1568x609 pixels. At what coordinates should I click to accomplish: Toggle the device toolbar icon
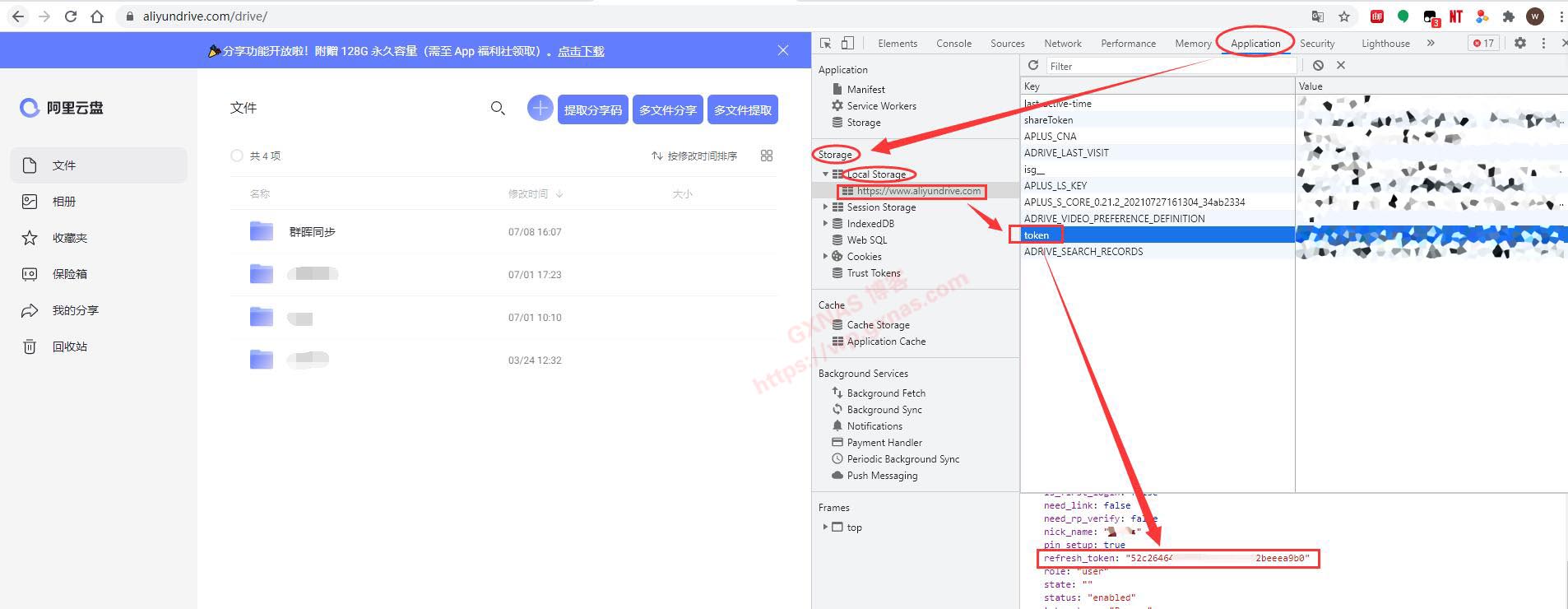(848, 43)
